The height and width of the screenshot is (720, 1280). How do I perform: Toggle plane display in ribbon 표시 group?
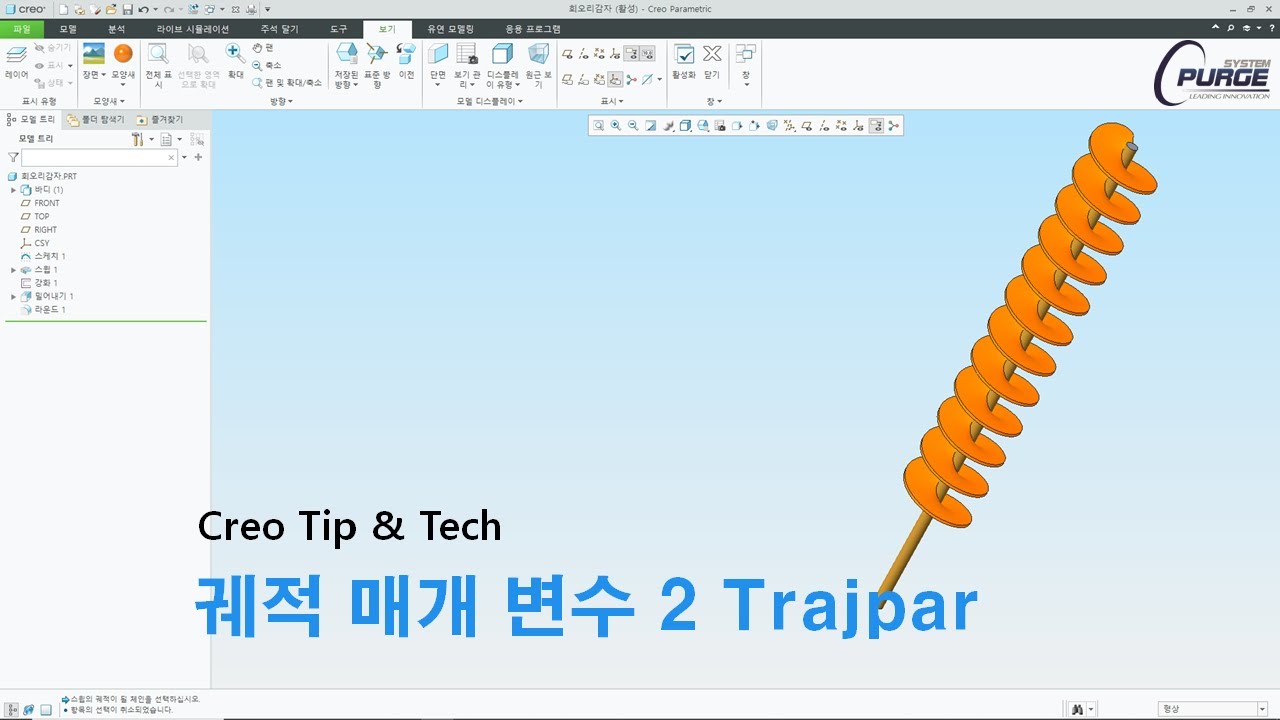567,54
